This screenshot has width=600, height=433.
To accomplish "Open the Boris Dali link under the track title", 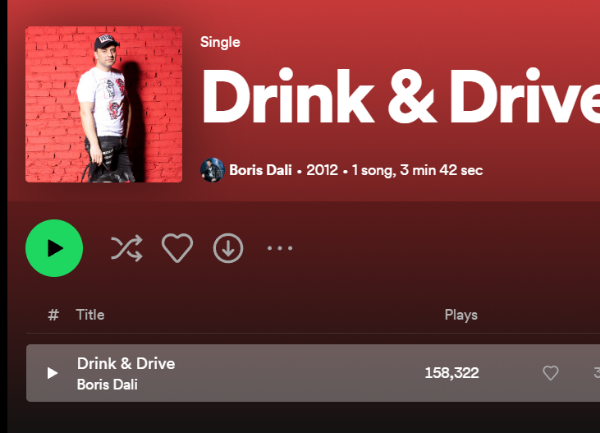I will (x=107, y=384).
